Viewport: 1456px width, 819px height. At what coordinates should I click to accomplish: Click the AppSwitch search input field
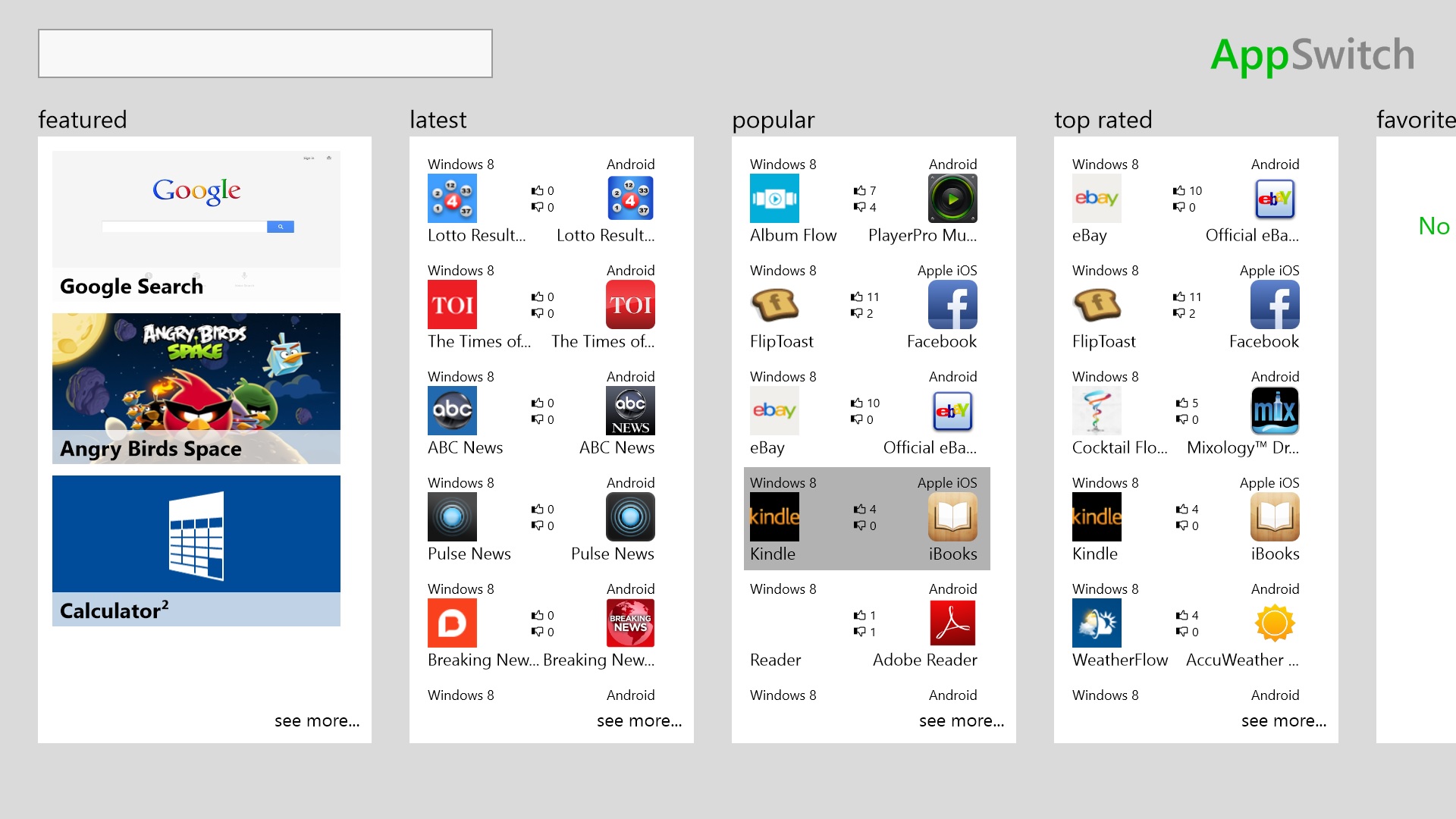(x=265, y=53)
